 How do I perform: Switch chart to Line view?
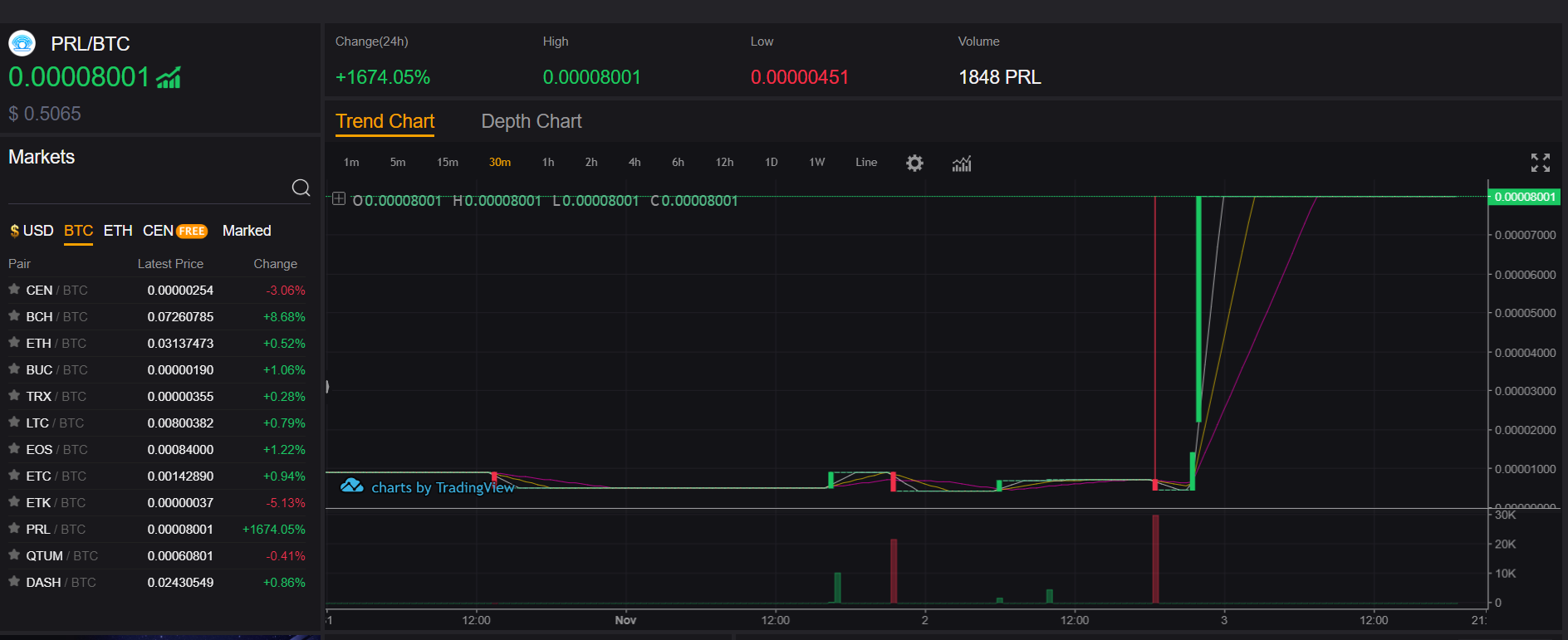(866, 163)
